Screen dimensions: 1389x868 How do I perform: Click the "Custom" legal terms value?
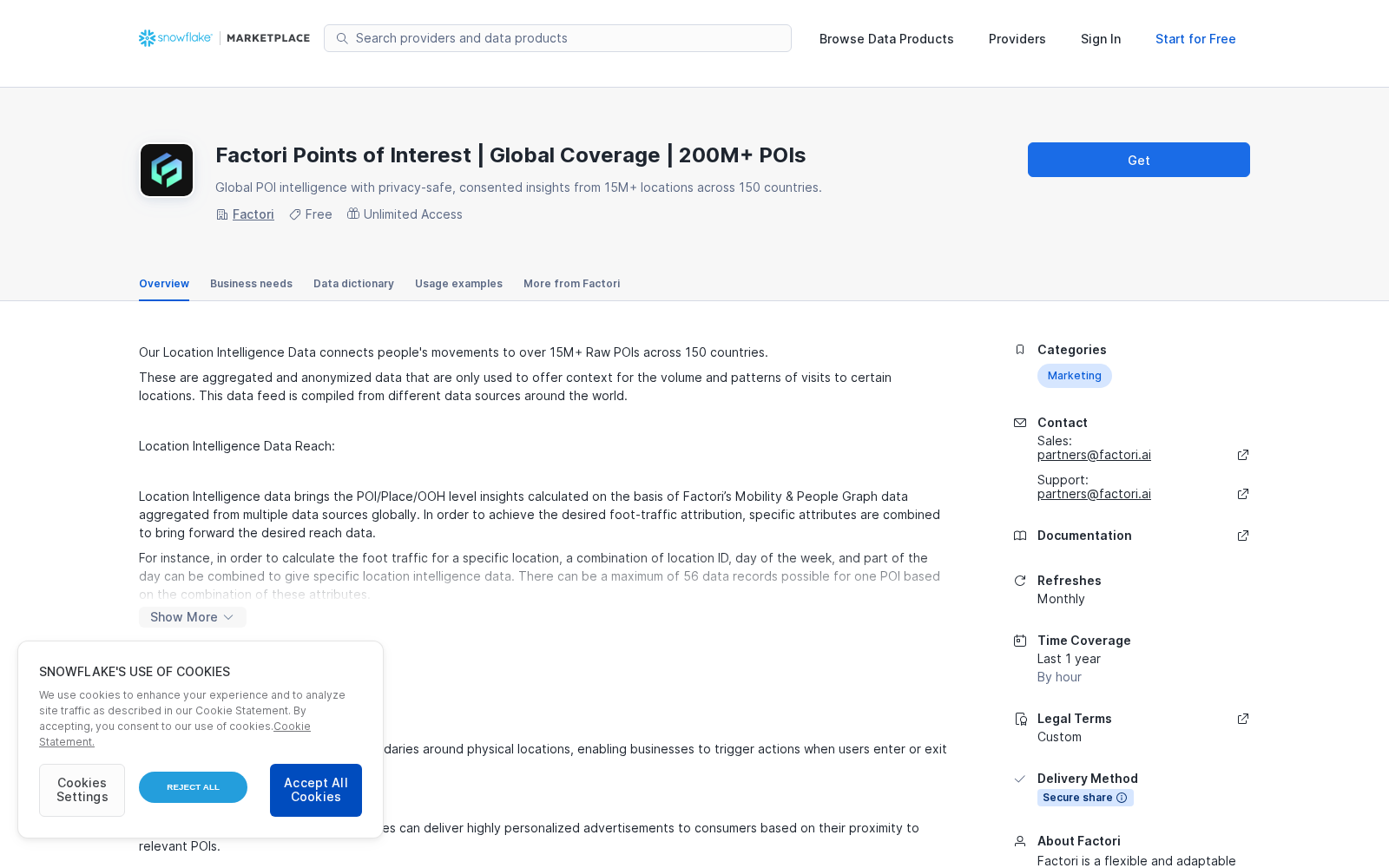tap(1059, 737)
